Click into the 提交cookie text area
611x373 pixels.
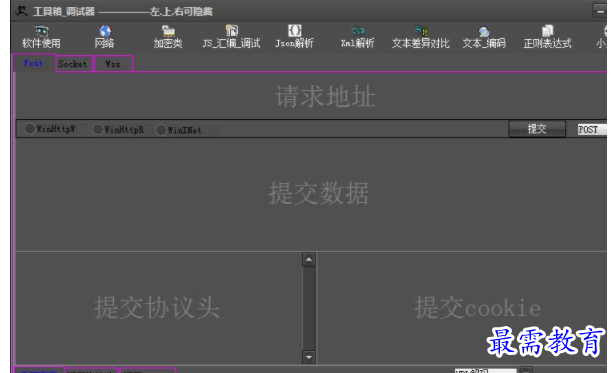(462, 308)
